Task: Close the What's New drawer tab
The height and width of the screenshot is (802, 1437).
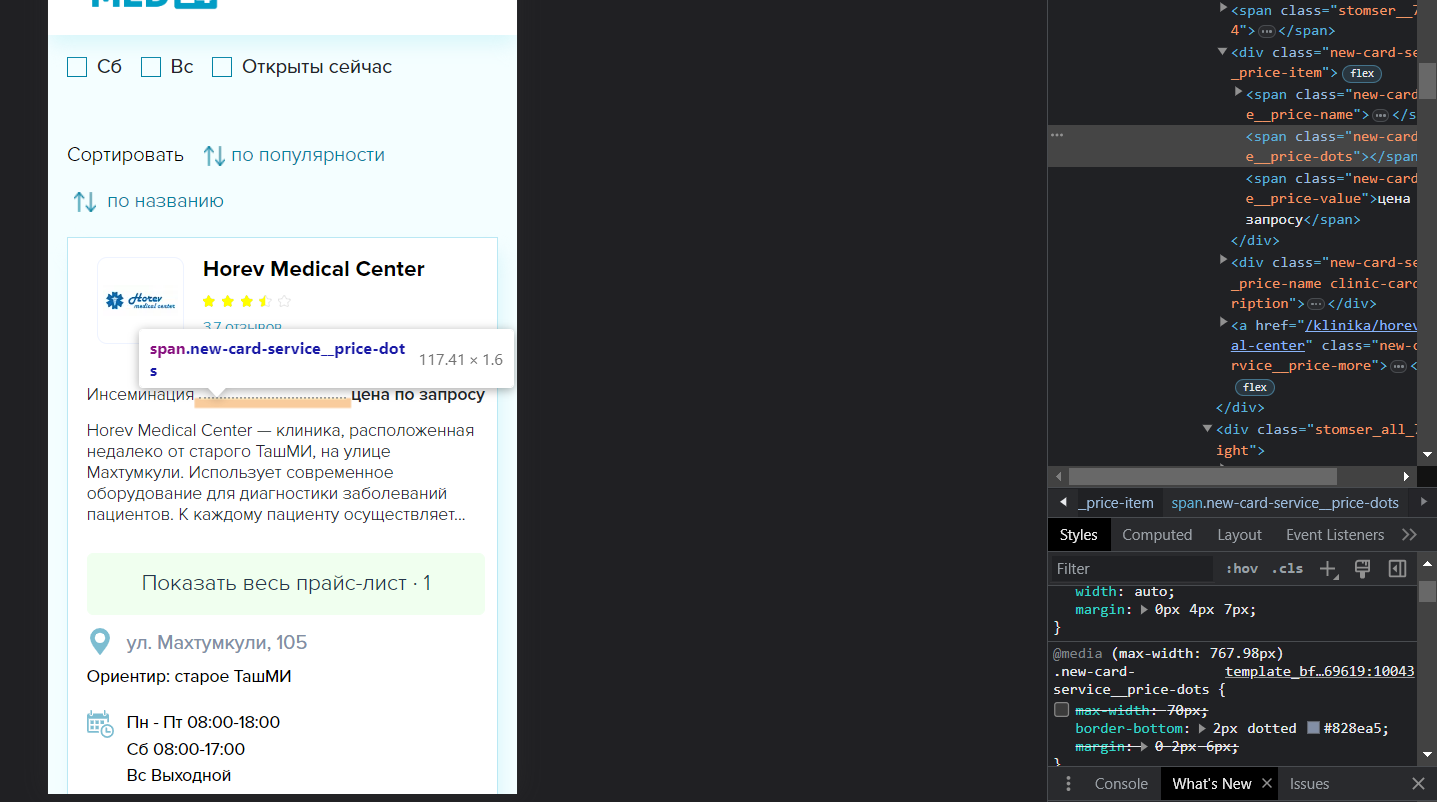Action: pos(1266,784)
